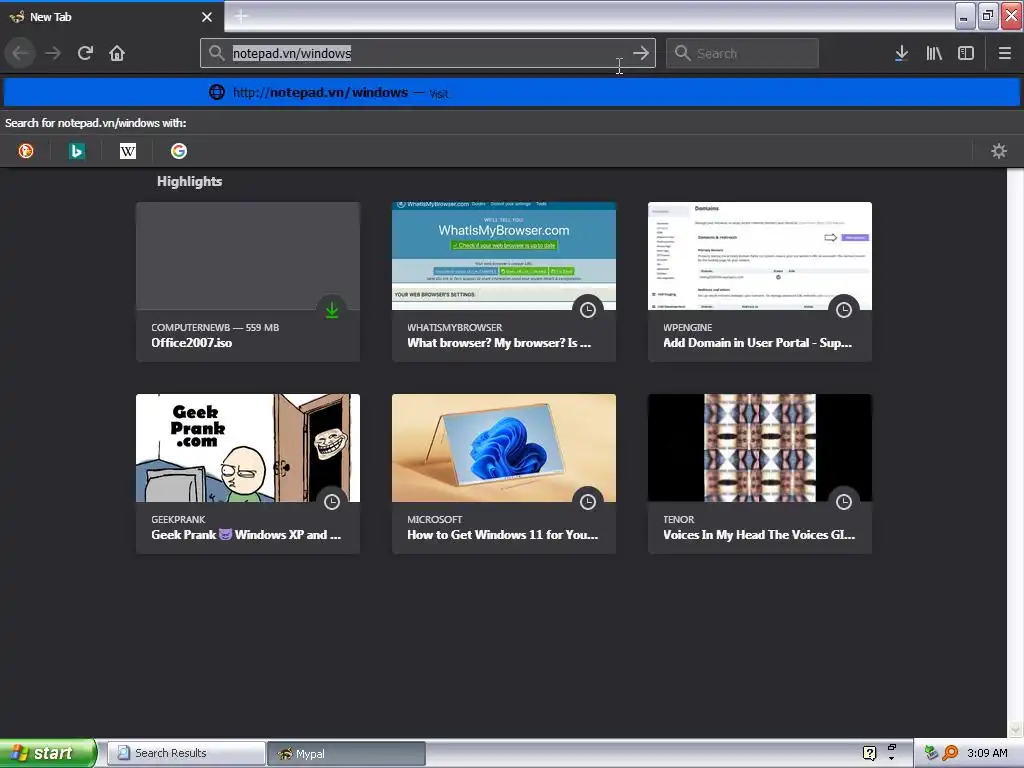Image resolution: width=1024 pixels, height=768 pixels.
Task: Click the Windows start button
Action: click(x=48, y=753)
